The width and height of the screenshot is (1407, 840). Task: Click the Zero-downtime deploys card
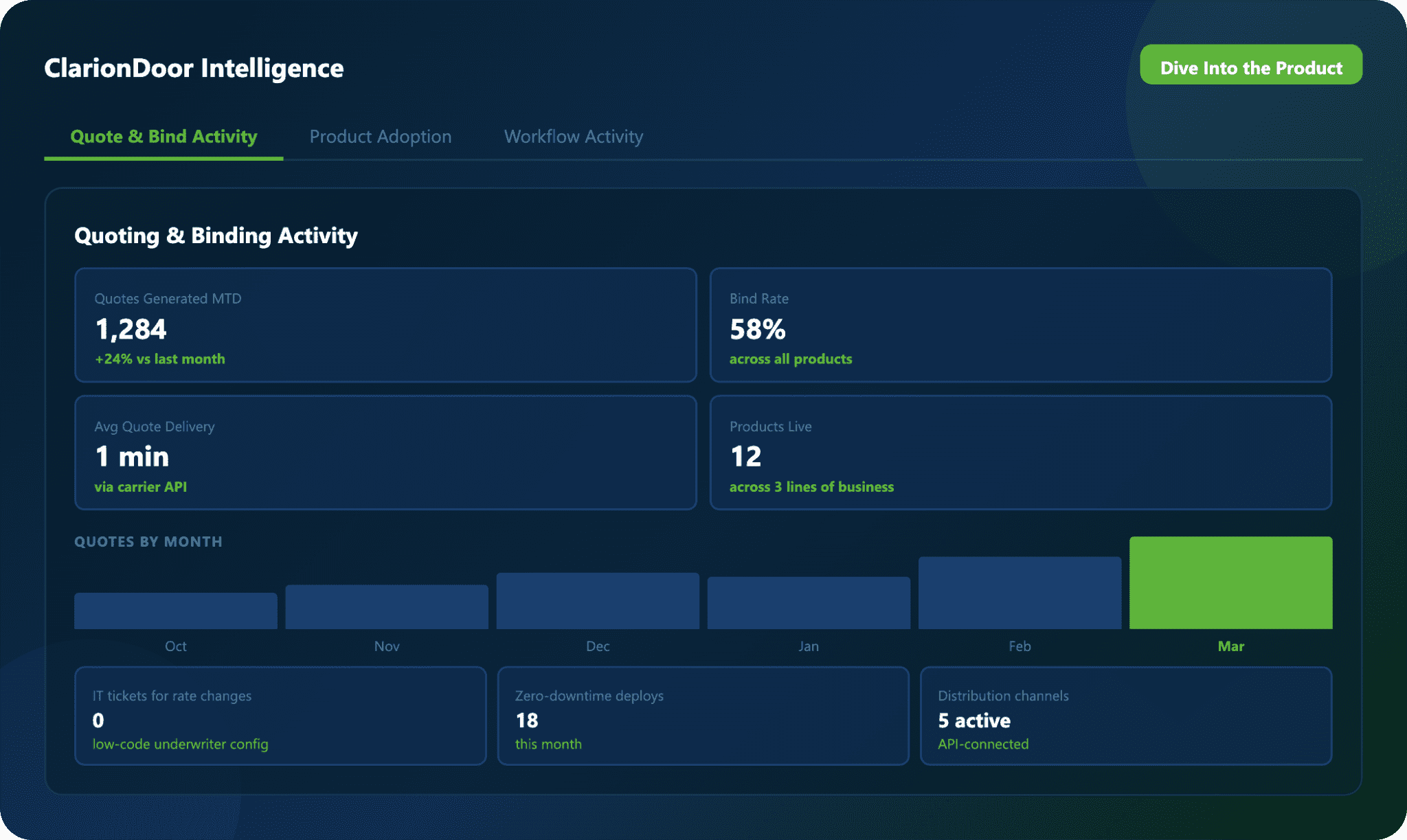[703, 716]
